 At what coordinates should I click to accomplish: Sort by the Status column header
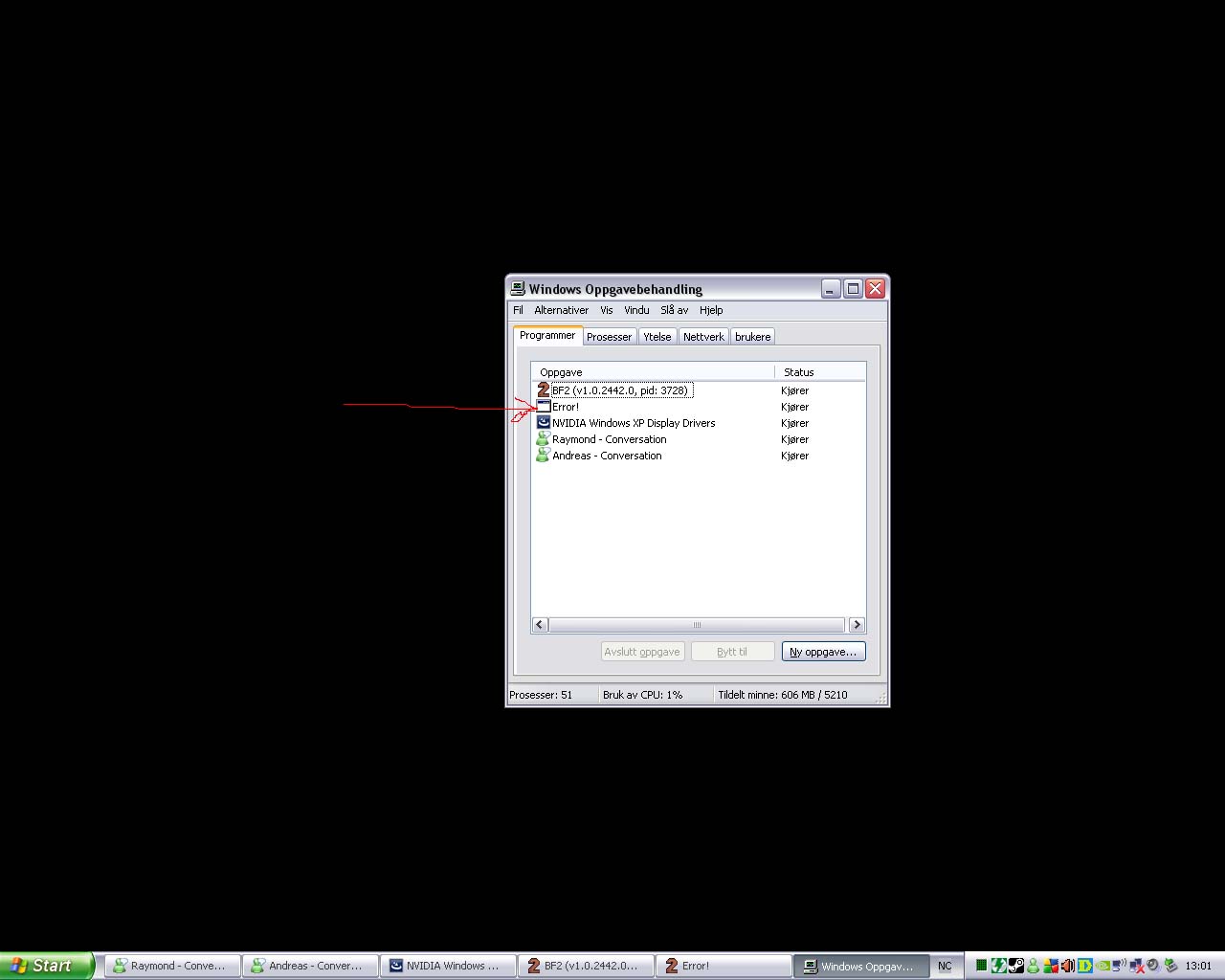[820, 372]
